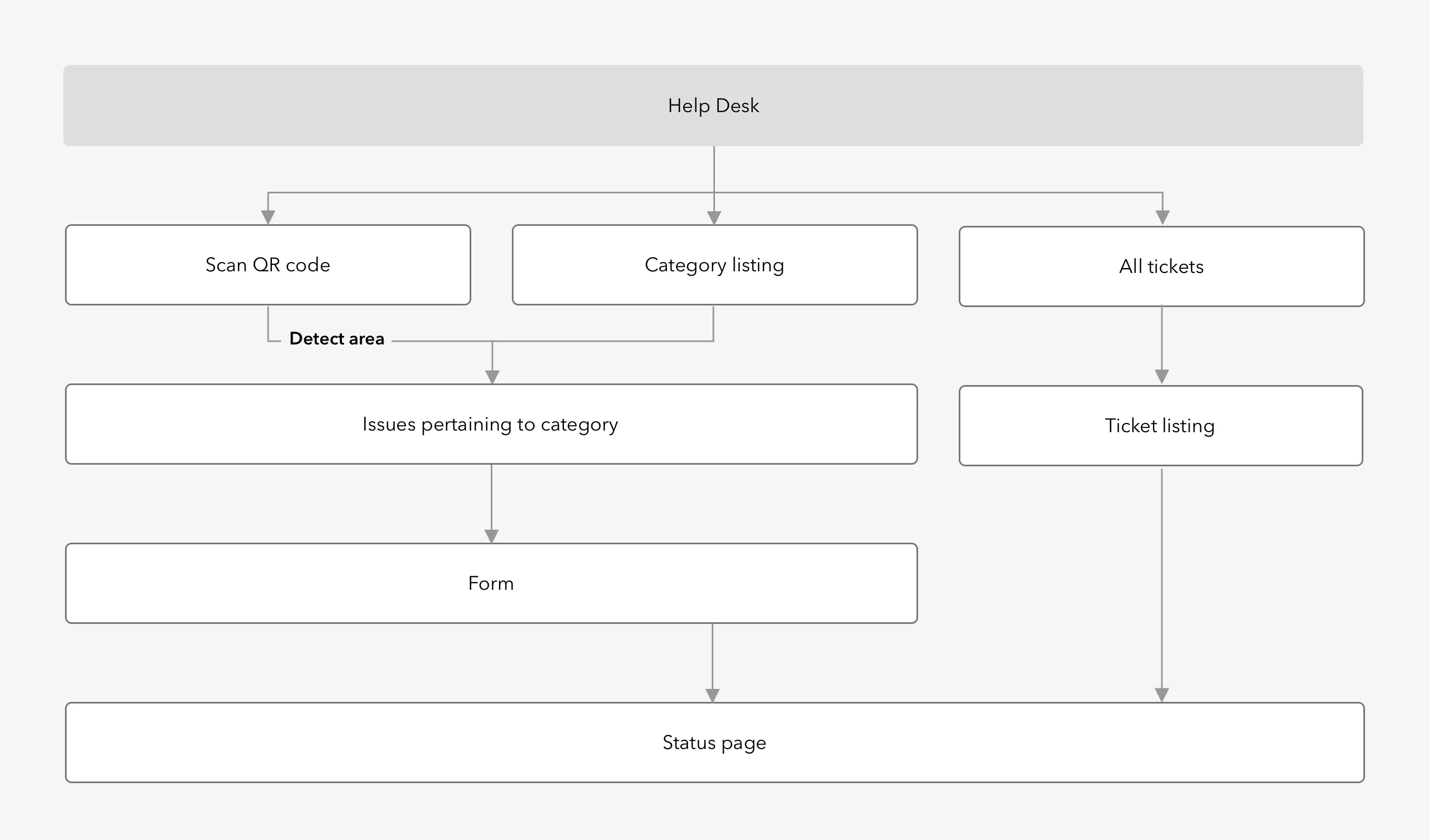Click arrowhead from Ticket listing into Status page
Image resolution: width=1430 pixels, height=840 pixels.
point(1161,696)
